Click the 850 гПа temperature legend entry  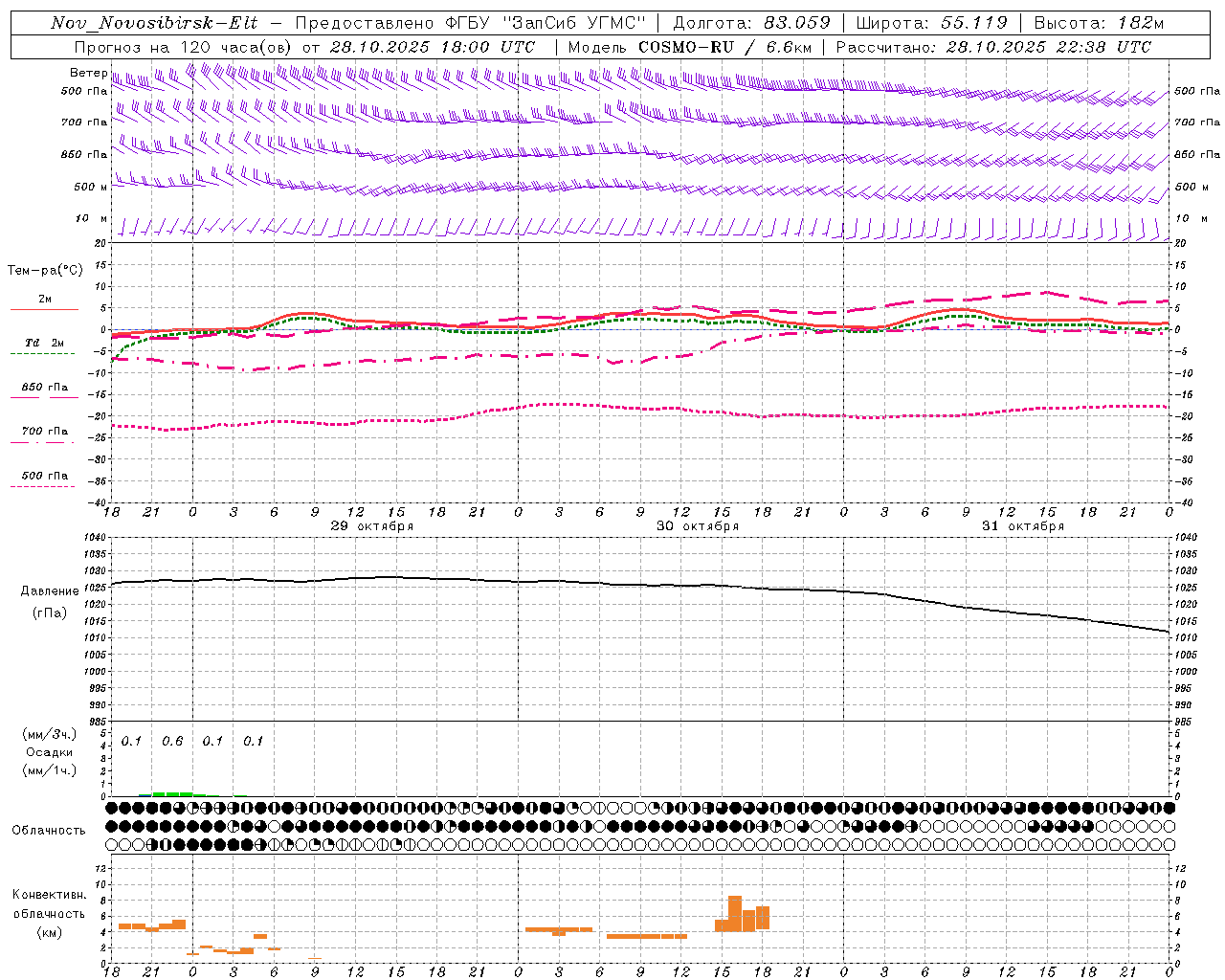click(45, 387)
